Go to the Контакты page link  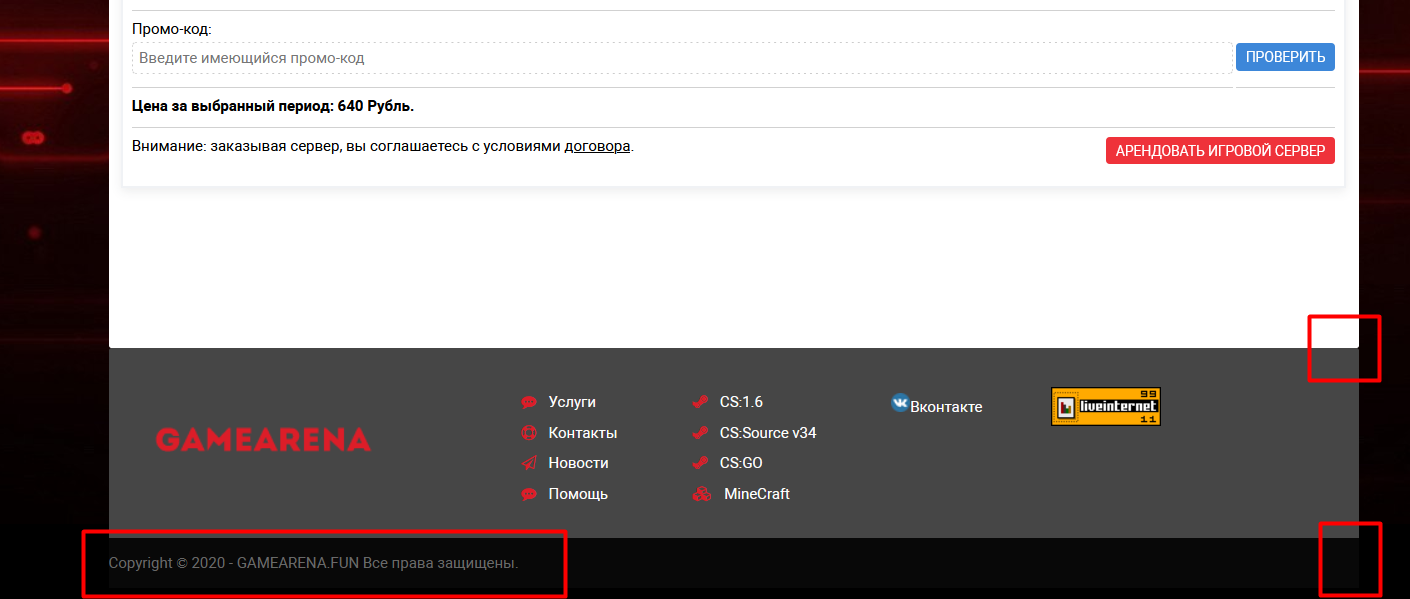point(583,433)
